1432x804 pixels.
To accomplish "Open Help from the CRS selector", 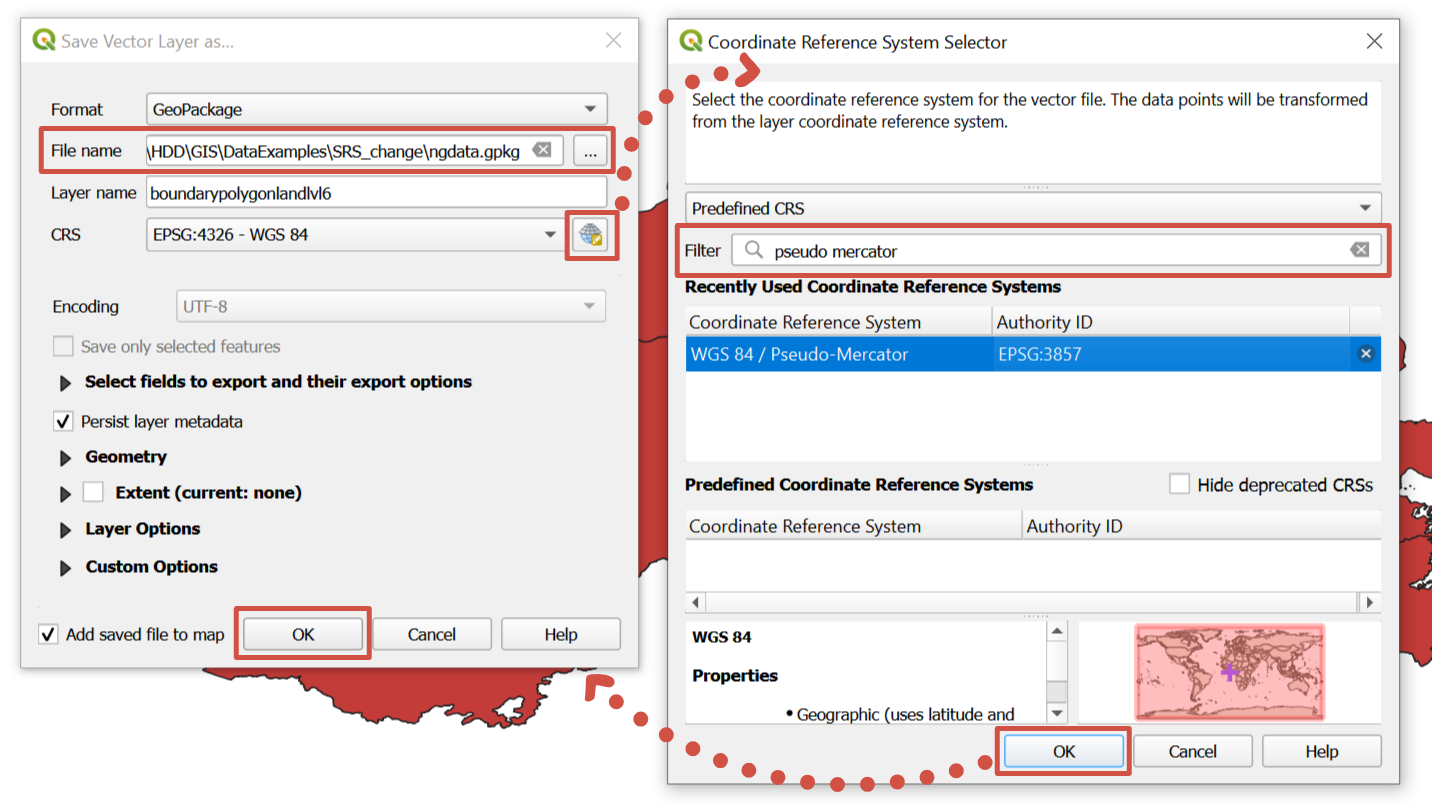I will coord(1321,750).
